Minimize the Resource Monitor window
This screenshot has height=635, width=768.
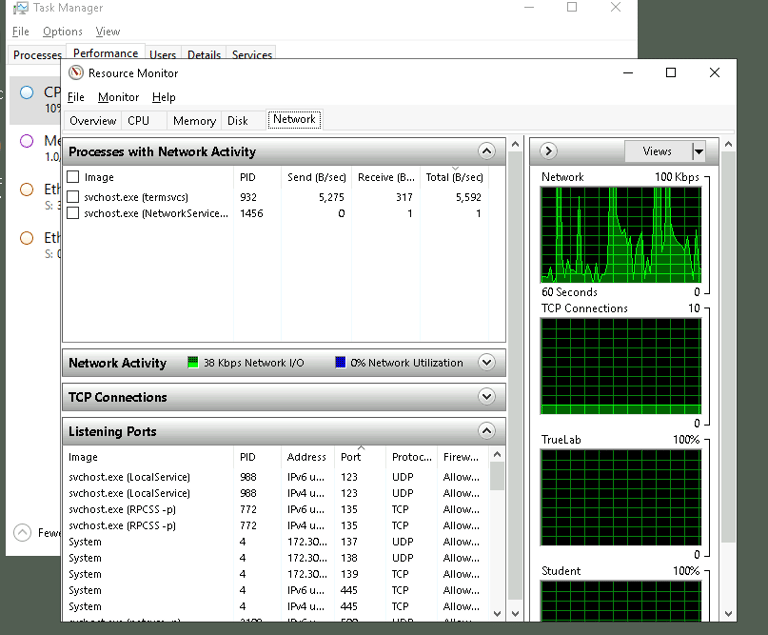click(628, 73)
